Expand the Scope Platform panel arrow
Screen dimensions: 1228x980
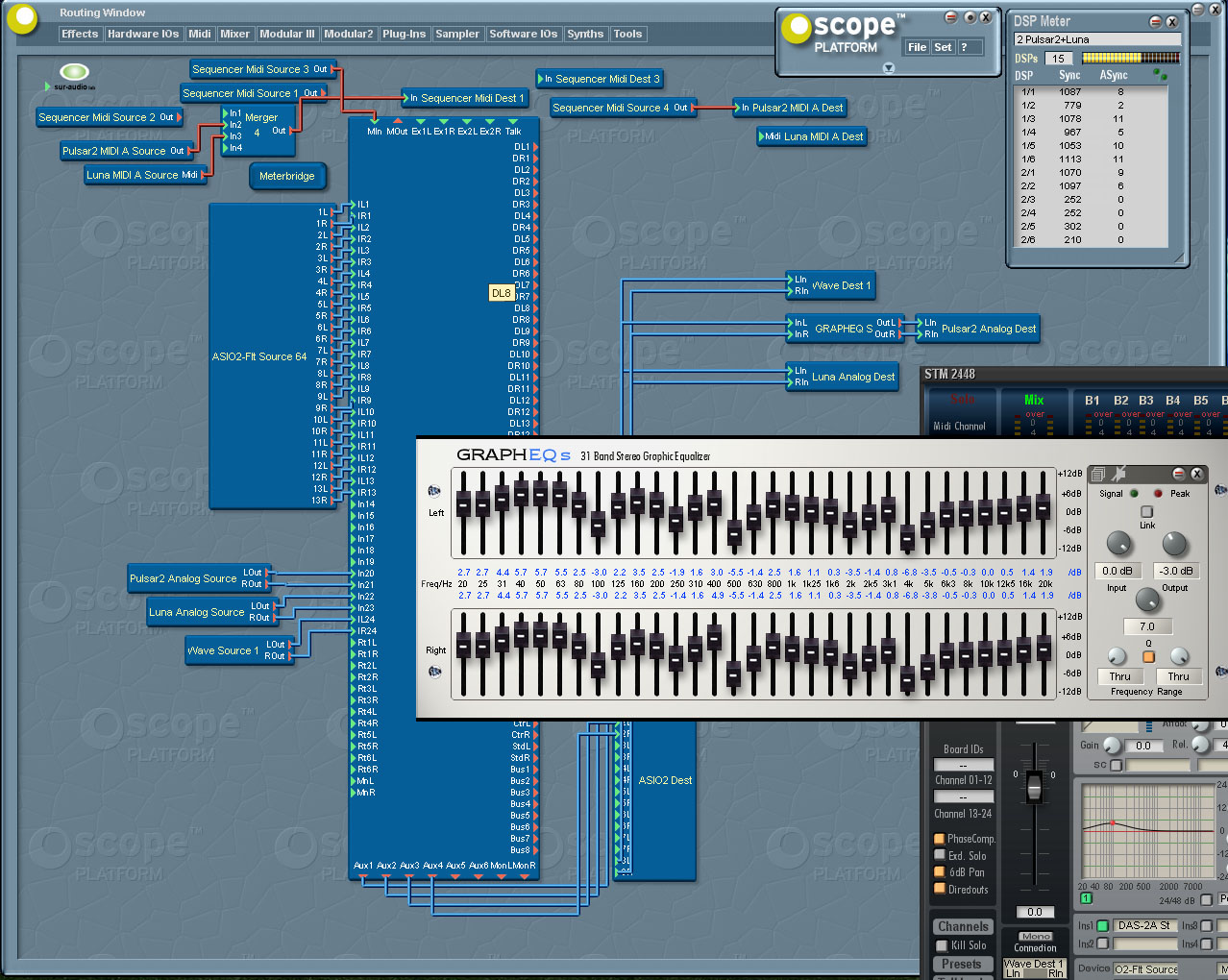pos(888,67)
